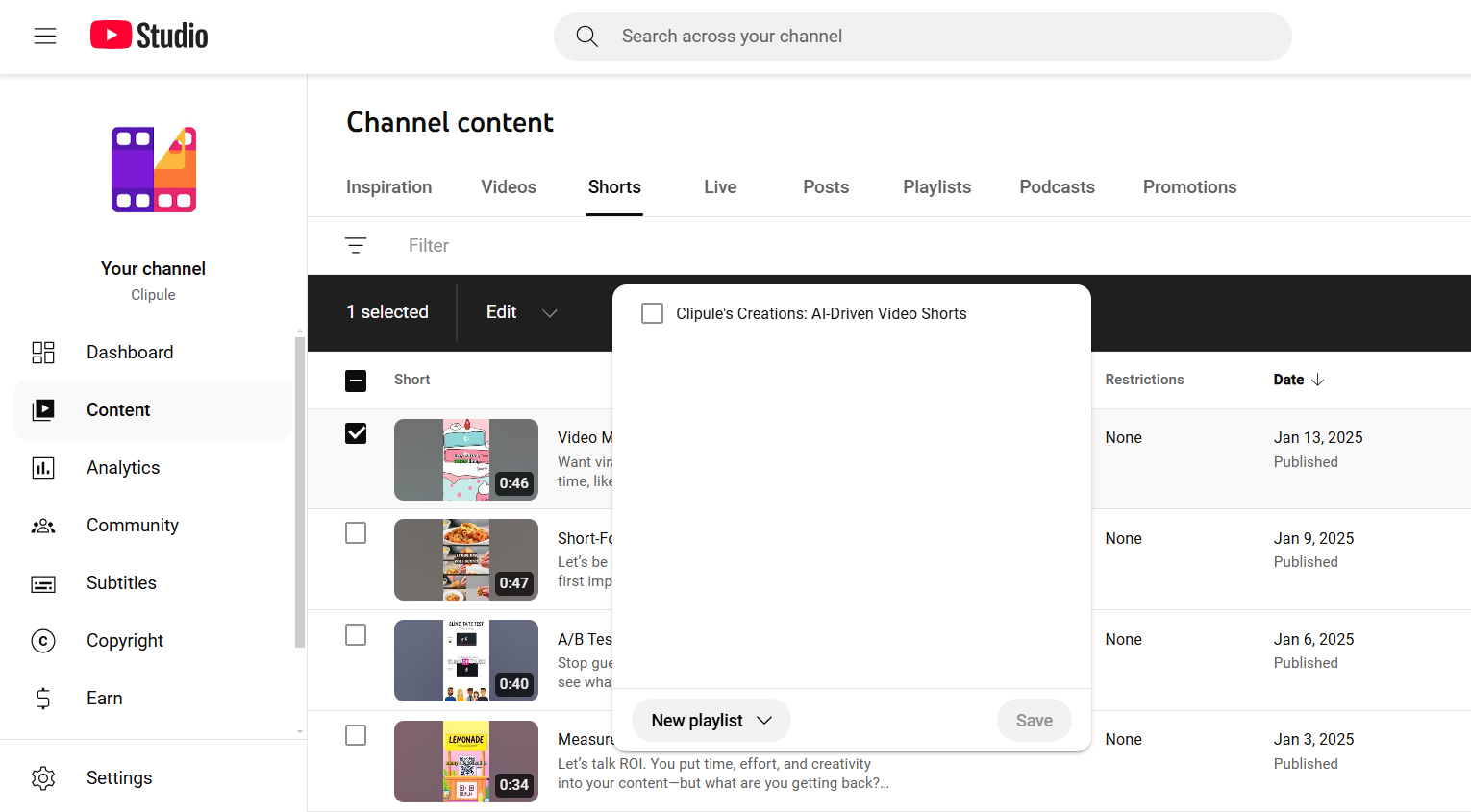Switch to the Videos tab
1471x812 pixels.
point(509,187)
